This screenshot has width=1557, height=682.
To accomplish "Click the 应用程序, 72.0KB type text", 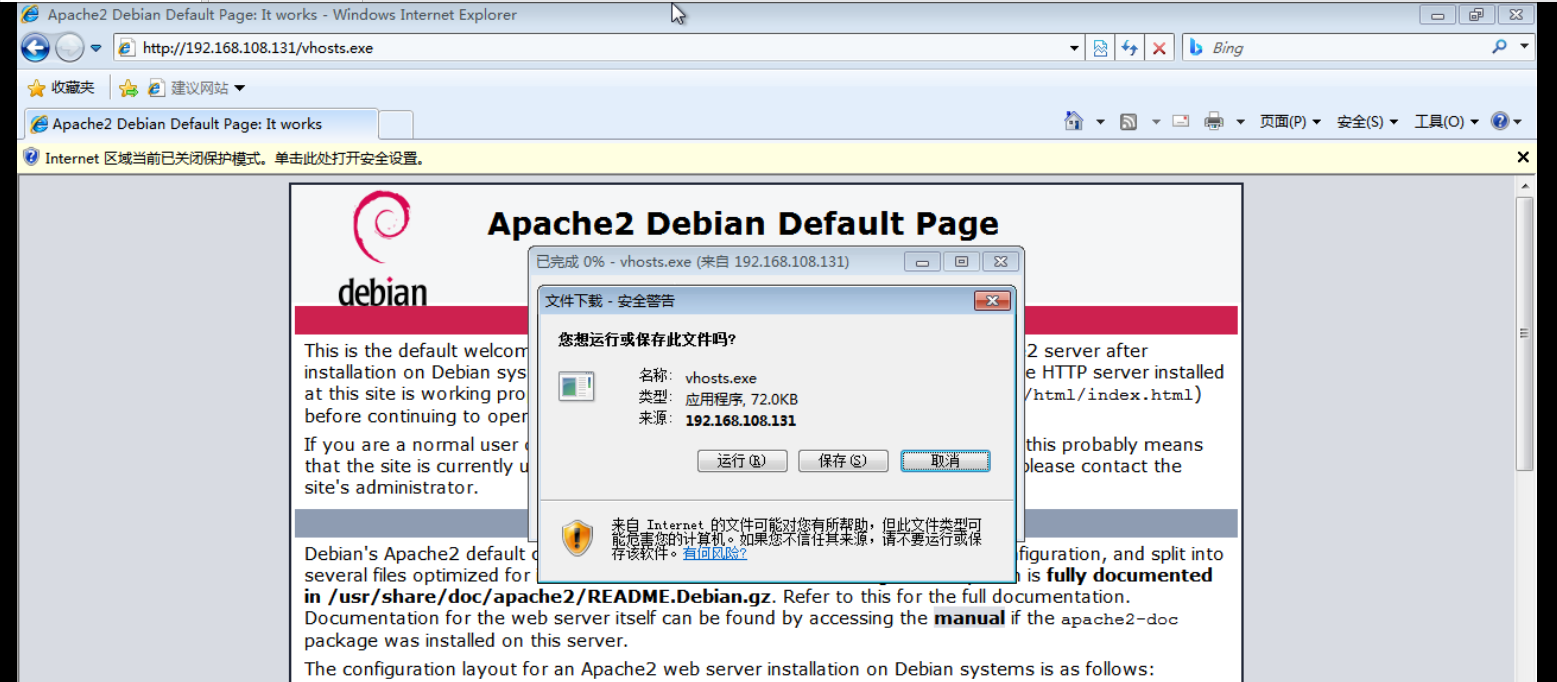I will 741,399.
